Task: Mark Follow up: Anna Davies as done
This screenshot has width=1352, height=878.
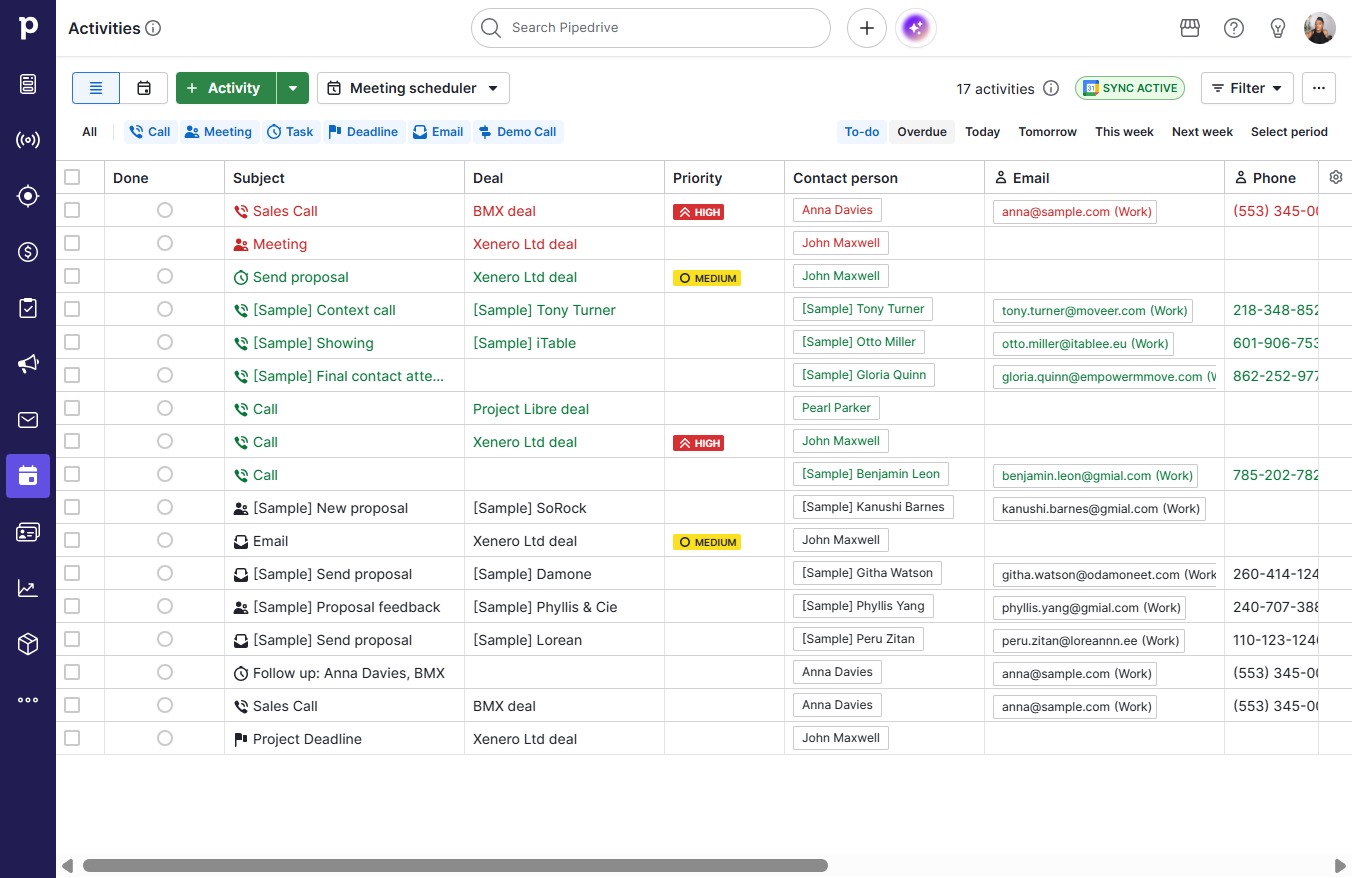Action: (x=165, y=672)
